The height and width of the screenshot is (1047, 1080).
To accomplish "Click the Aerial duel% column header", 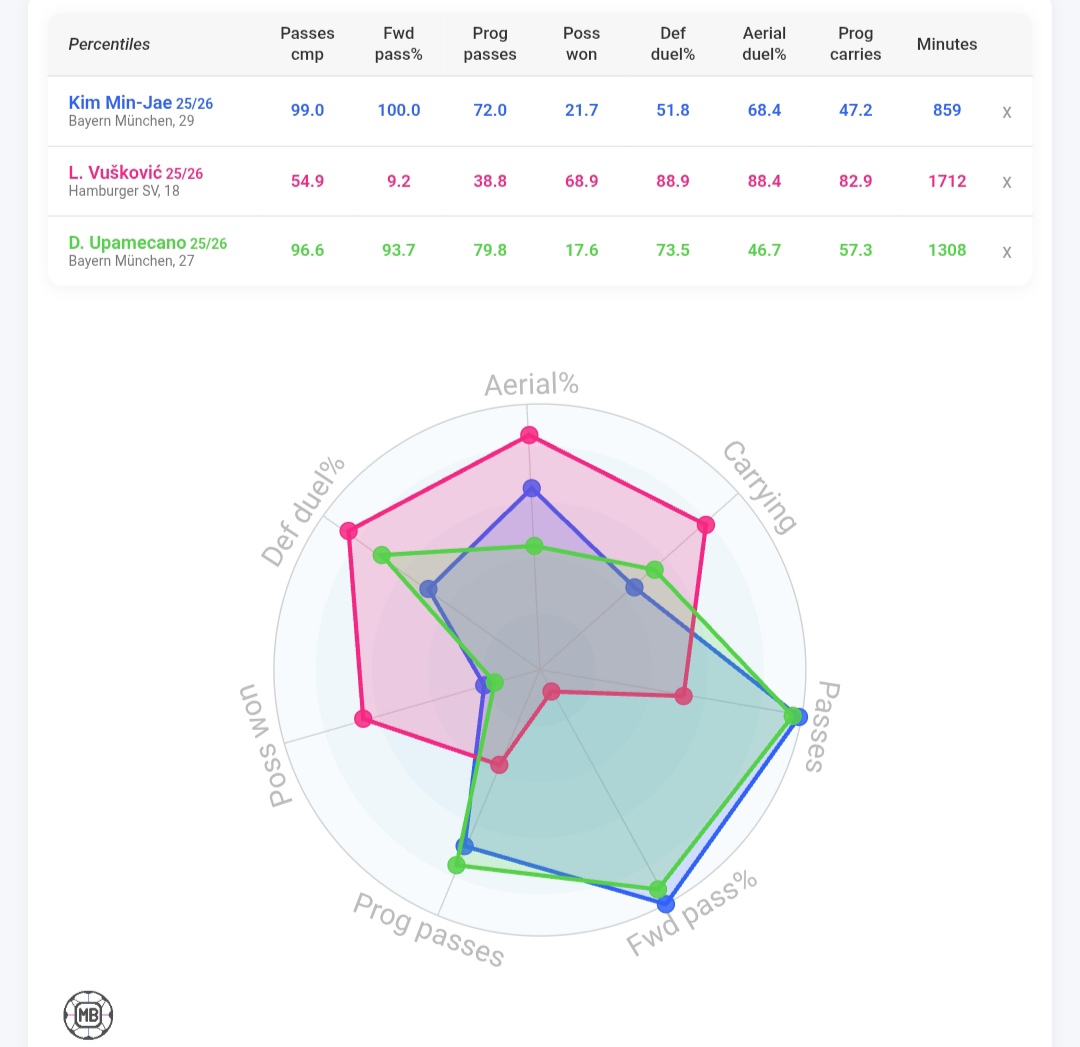I will coord(764,44).
